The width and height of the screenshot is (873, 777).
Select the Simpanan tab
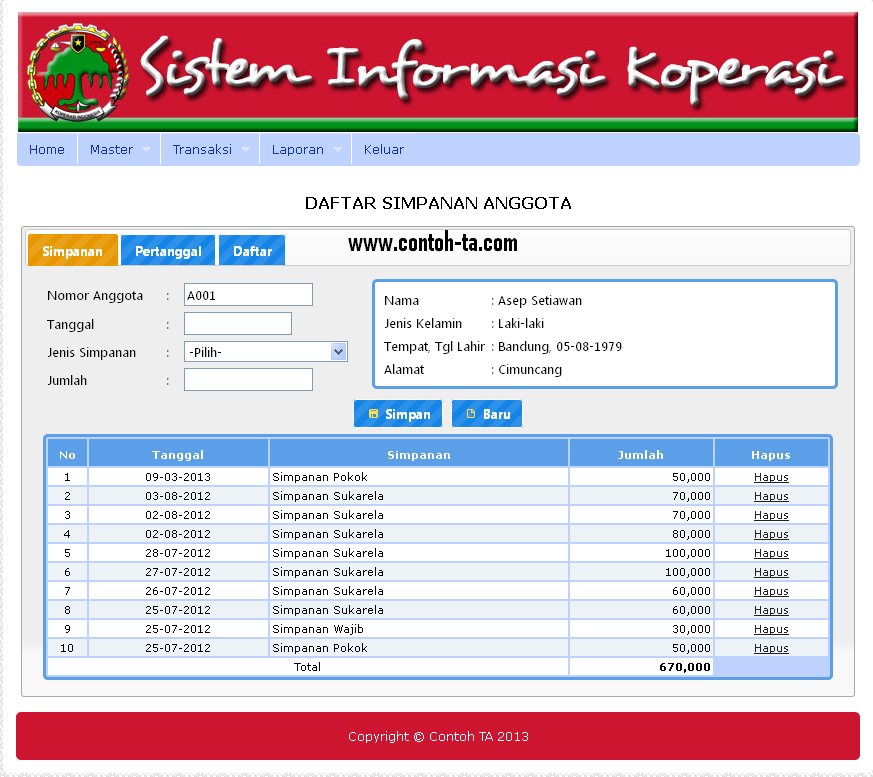[71, 250]
